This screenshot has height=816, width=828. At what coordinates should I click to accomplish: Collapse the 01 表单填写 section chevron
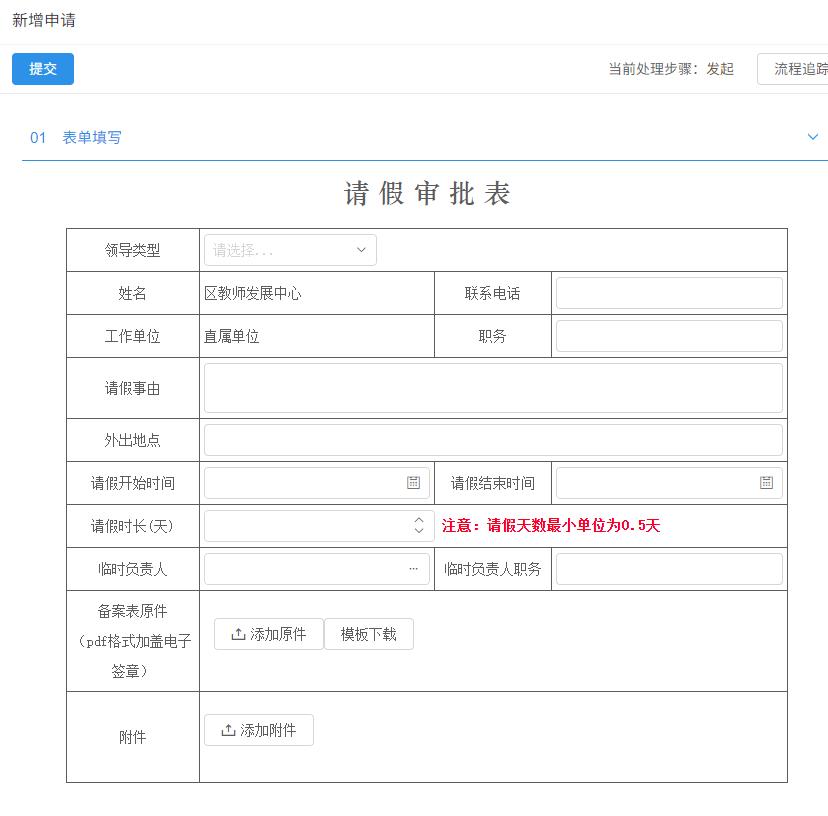pos(813,137)
